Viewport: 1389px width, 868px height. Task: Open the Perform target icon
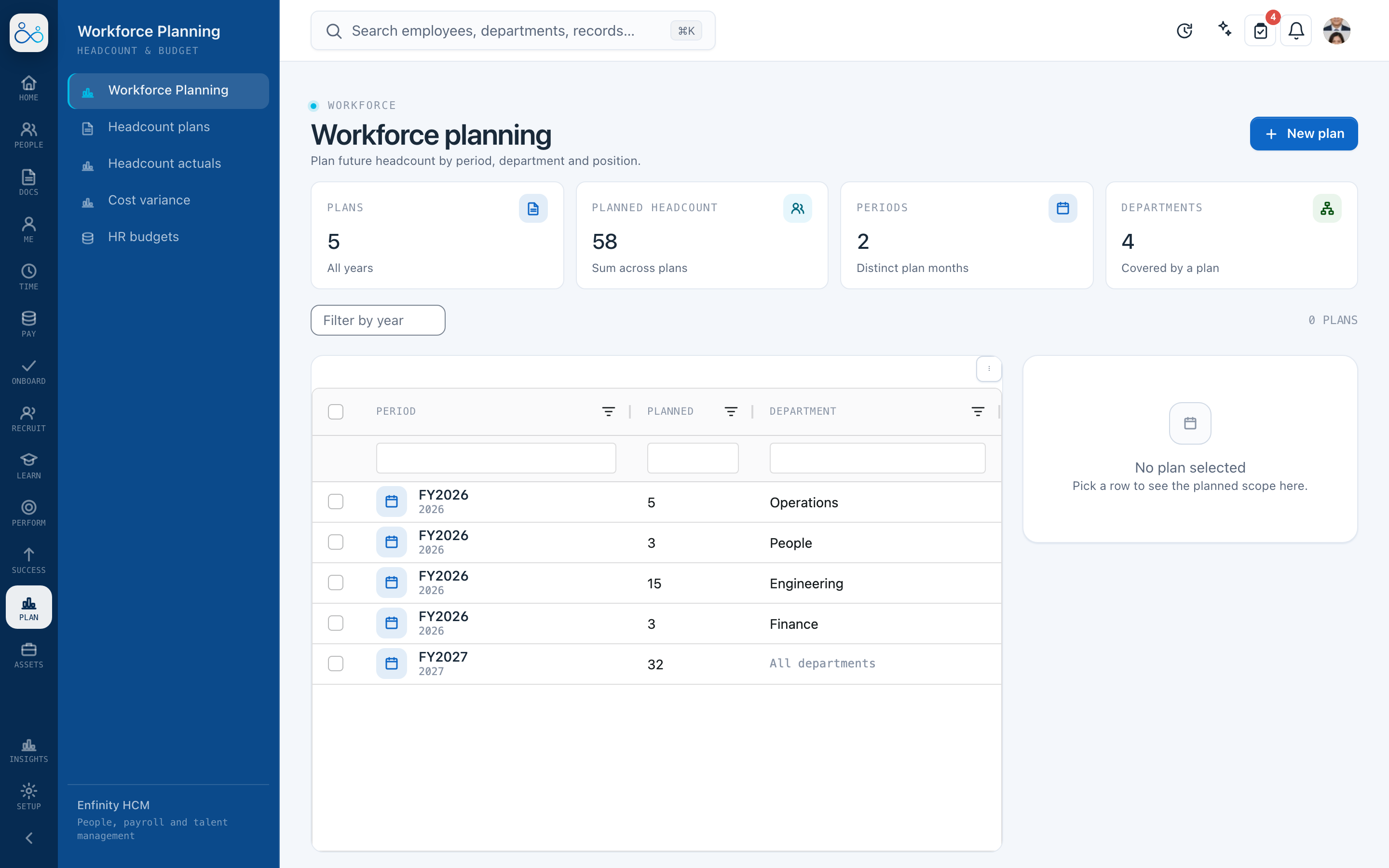(29, 514)
